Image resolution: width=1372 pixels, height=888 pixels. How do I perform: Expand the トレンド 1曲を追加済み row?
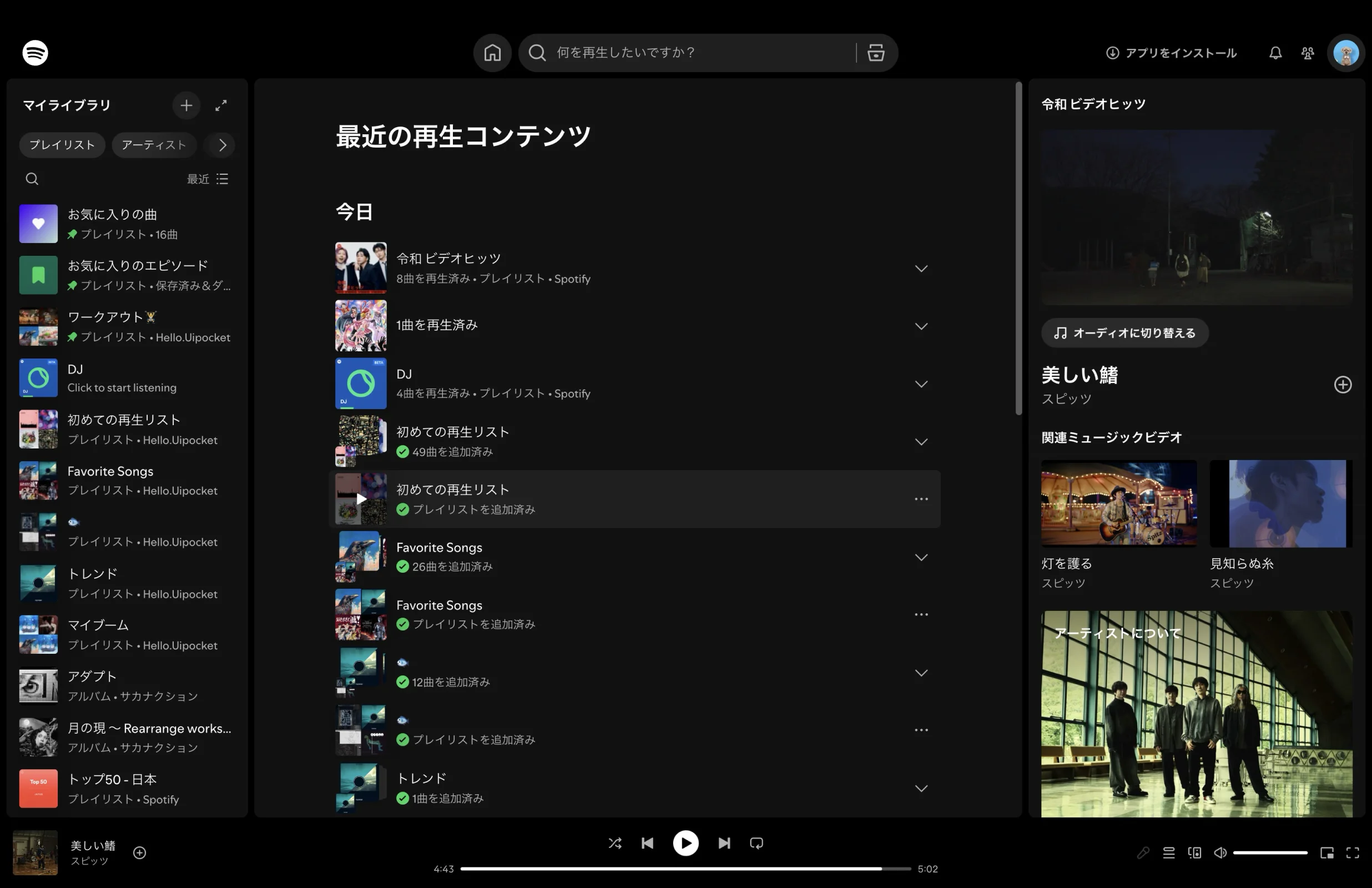point(921,788)
